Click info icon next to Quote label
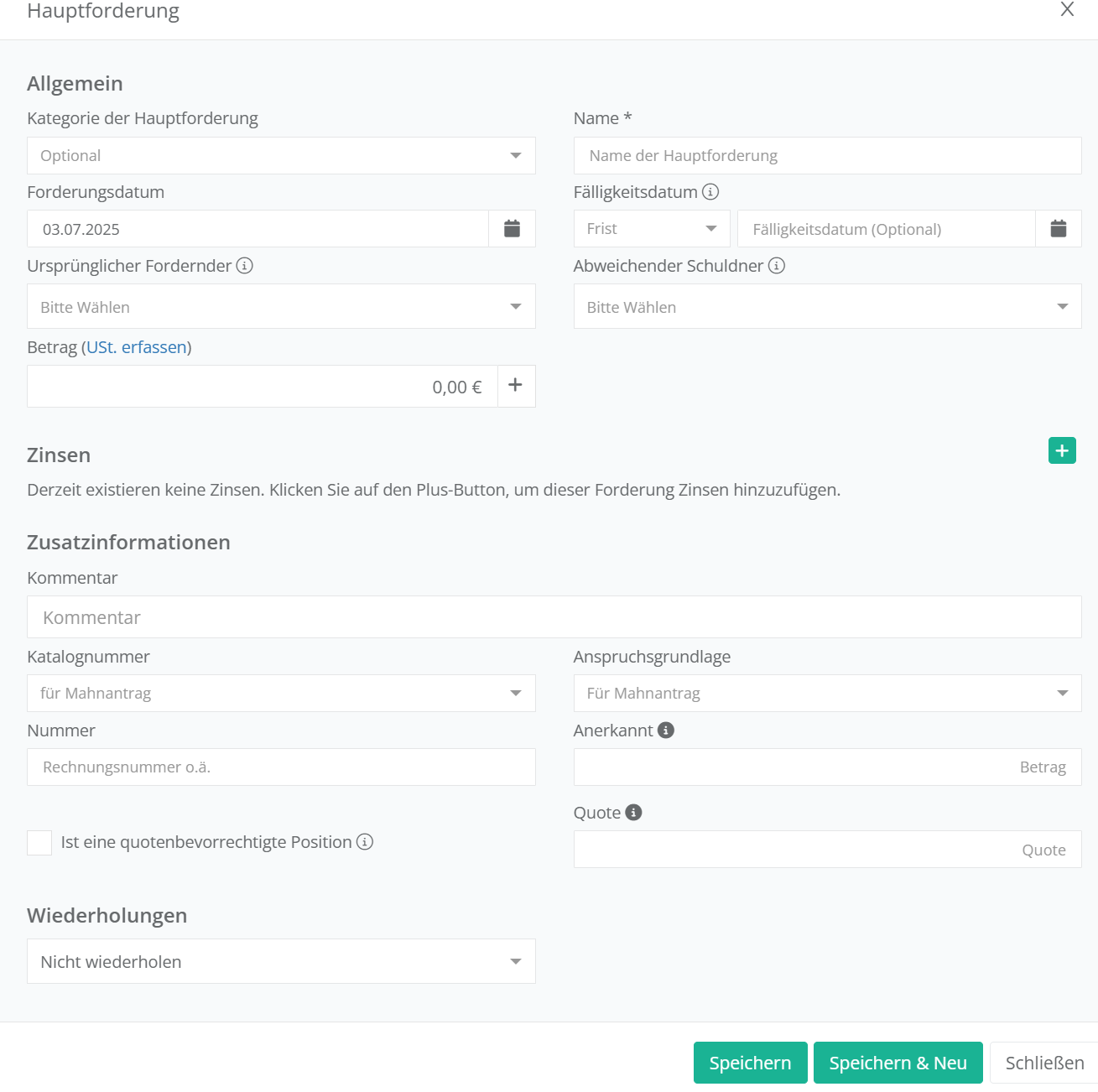Image resolution: width=1098 pixels, height=1092 pixels. point(634,813)
